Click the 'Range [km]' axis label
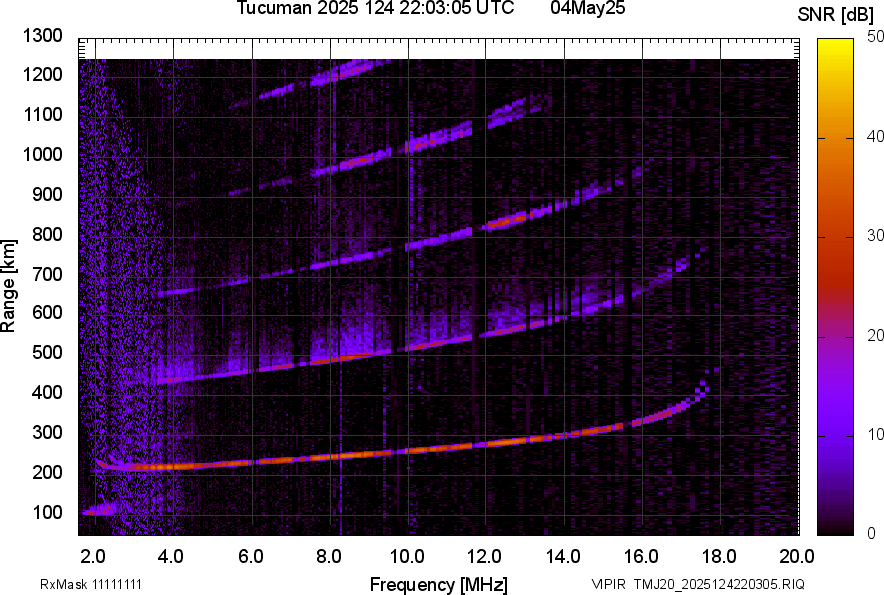The image size is (884, 595). (x=8, y=286)
